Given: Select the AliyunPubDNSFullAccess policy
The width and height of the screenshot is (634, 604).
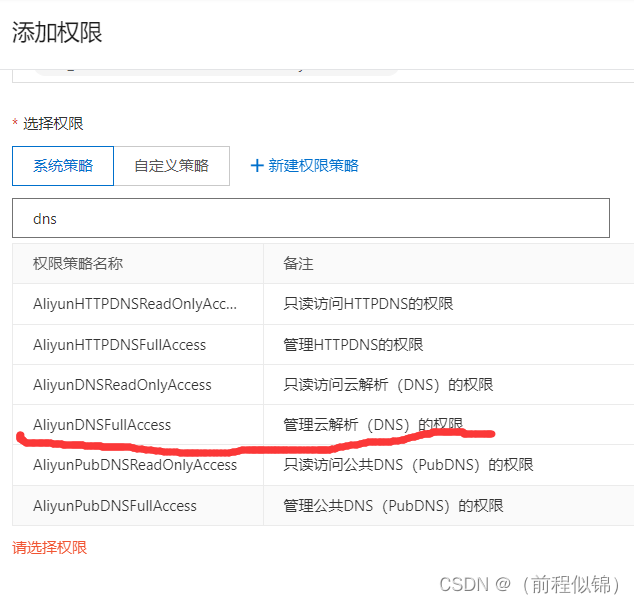Looking at the screenshot, I should (x=115, y=506).
